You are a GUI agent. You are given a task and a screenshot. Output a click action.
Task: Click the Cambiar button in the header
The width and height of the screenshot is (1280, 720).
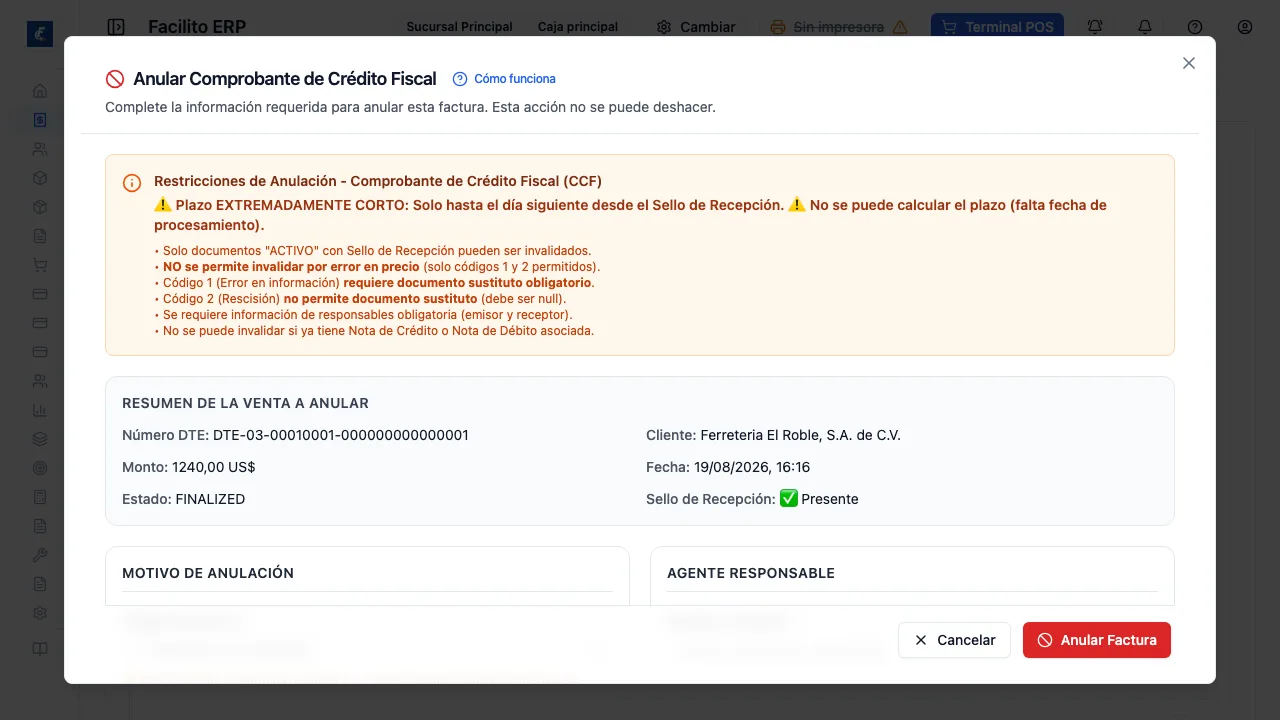point(696,27)
